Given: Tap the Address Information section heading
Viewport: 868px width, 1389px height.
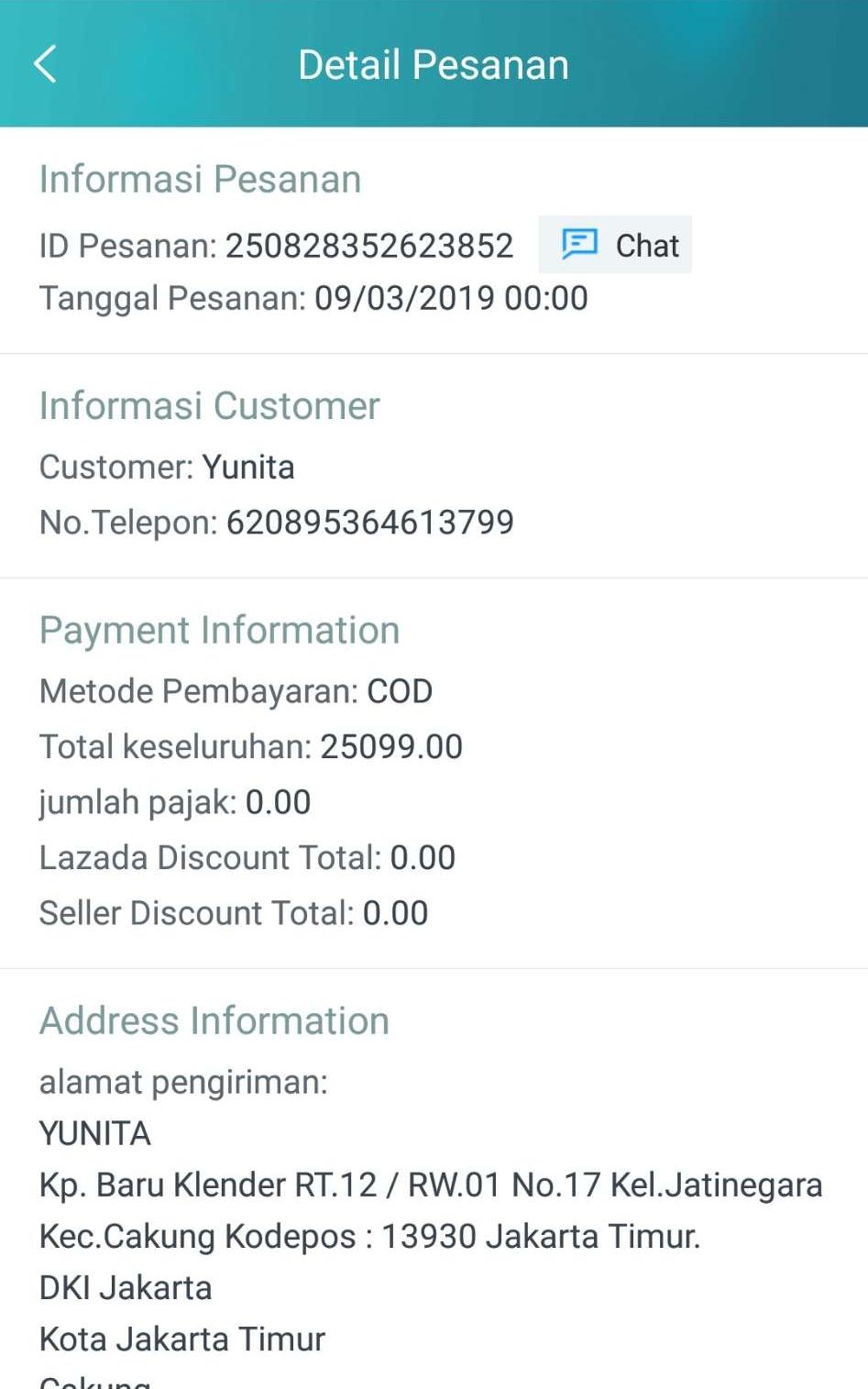Looking at the screenshot, I should click(x=214, y=1020).
